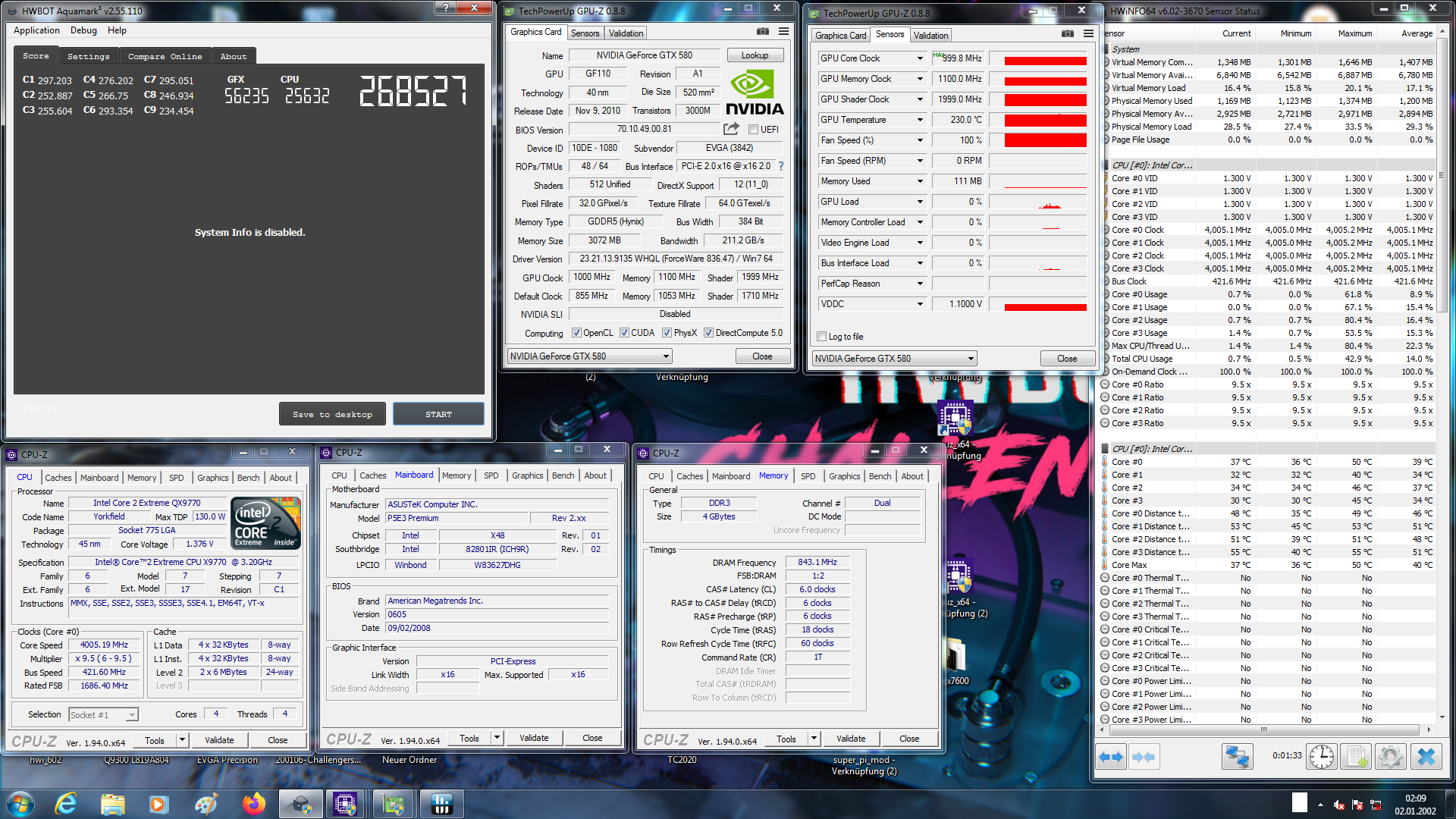Click HWiNFO collapse columns arrows icon
Screen dimensions: 1456x819
tap(1143, 757)
